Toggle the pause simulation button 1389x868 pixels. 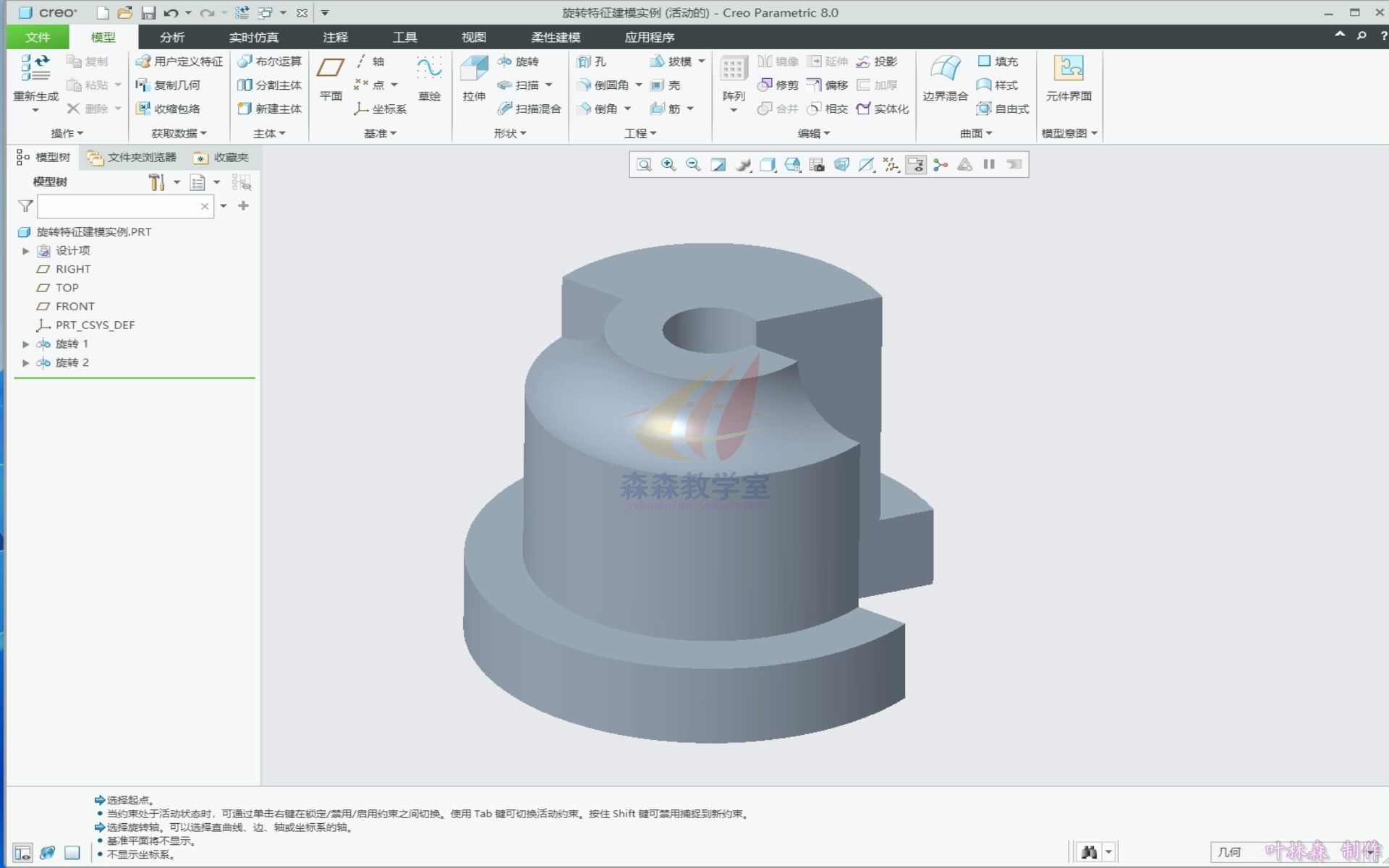pyautogui.click(x=989, y=165)
